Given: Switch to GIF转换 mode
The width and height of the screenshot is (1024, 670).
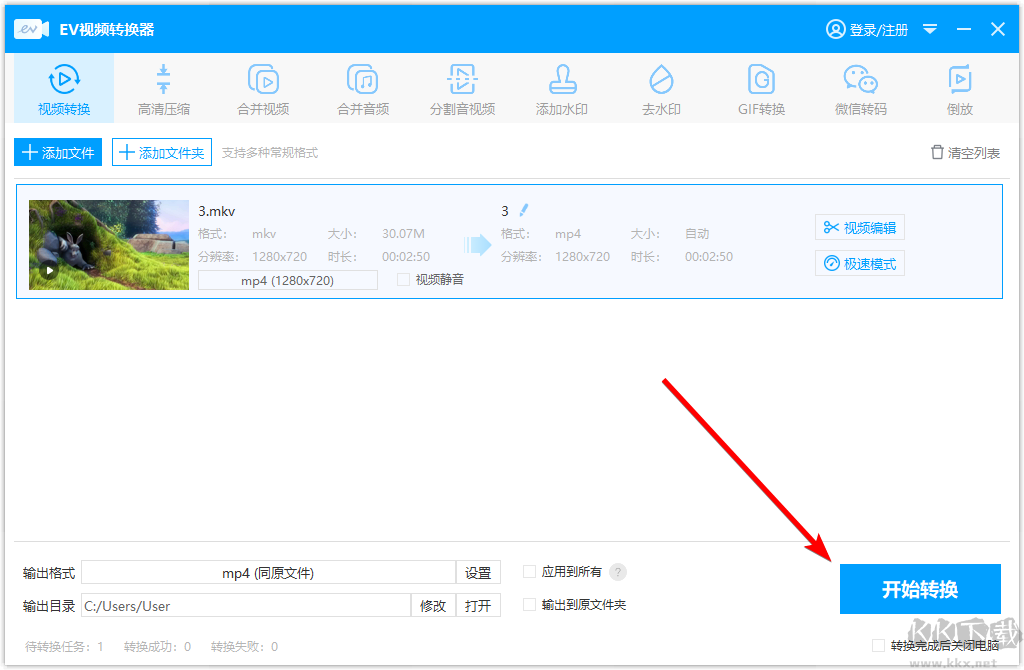Looking at the screenshot, I should coord(761,88).
